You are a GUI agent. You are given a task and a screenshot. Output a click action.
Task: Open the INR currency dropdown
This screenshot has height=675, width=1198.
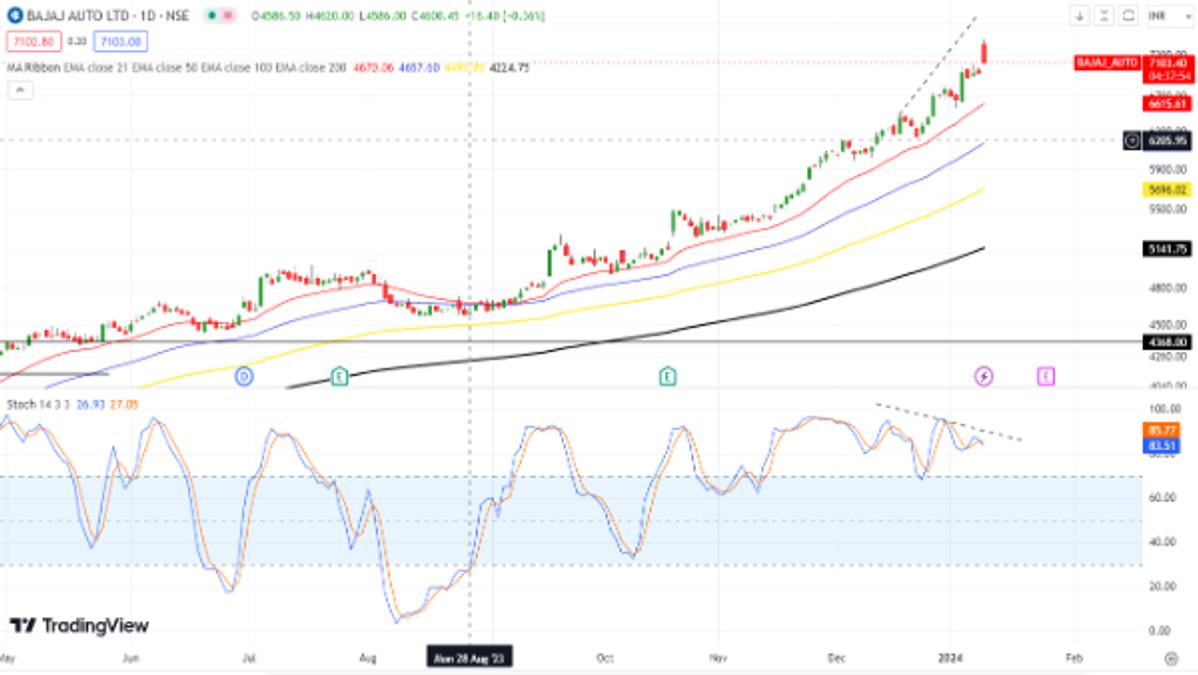pyautogui.click(x=1169, y=16)
